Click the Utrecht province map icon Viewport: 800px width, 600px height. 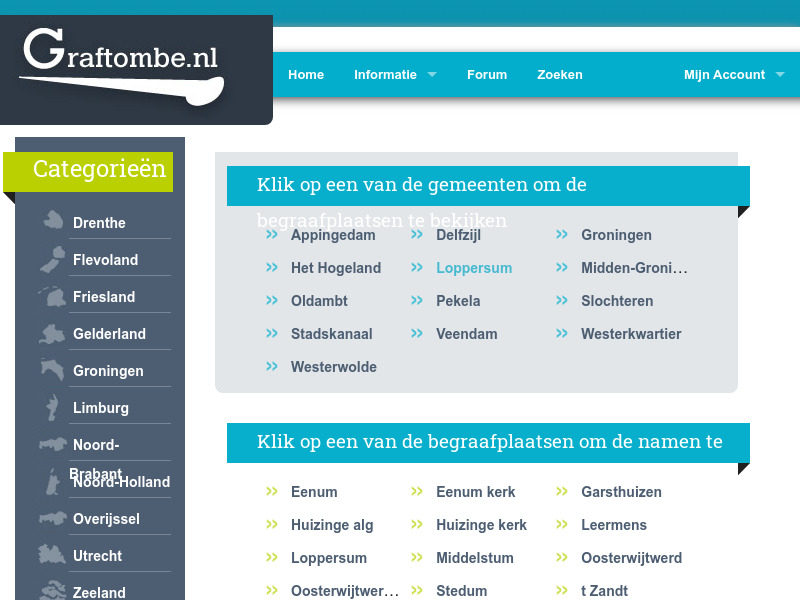(50, 550)
